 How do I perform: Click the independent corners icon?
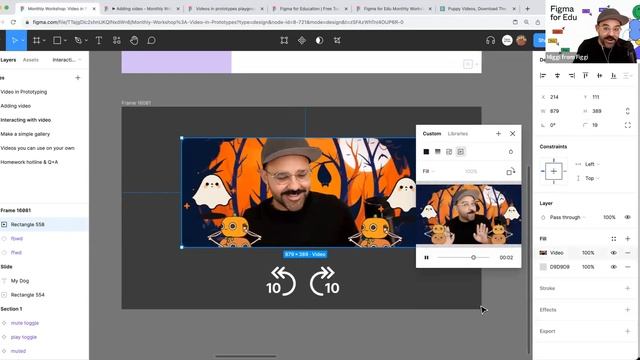628,125
